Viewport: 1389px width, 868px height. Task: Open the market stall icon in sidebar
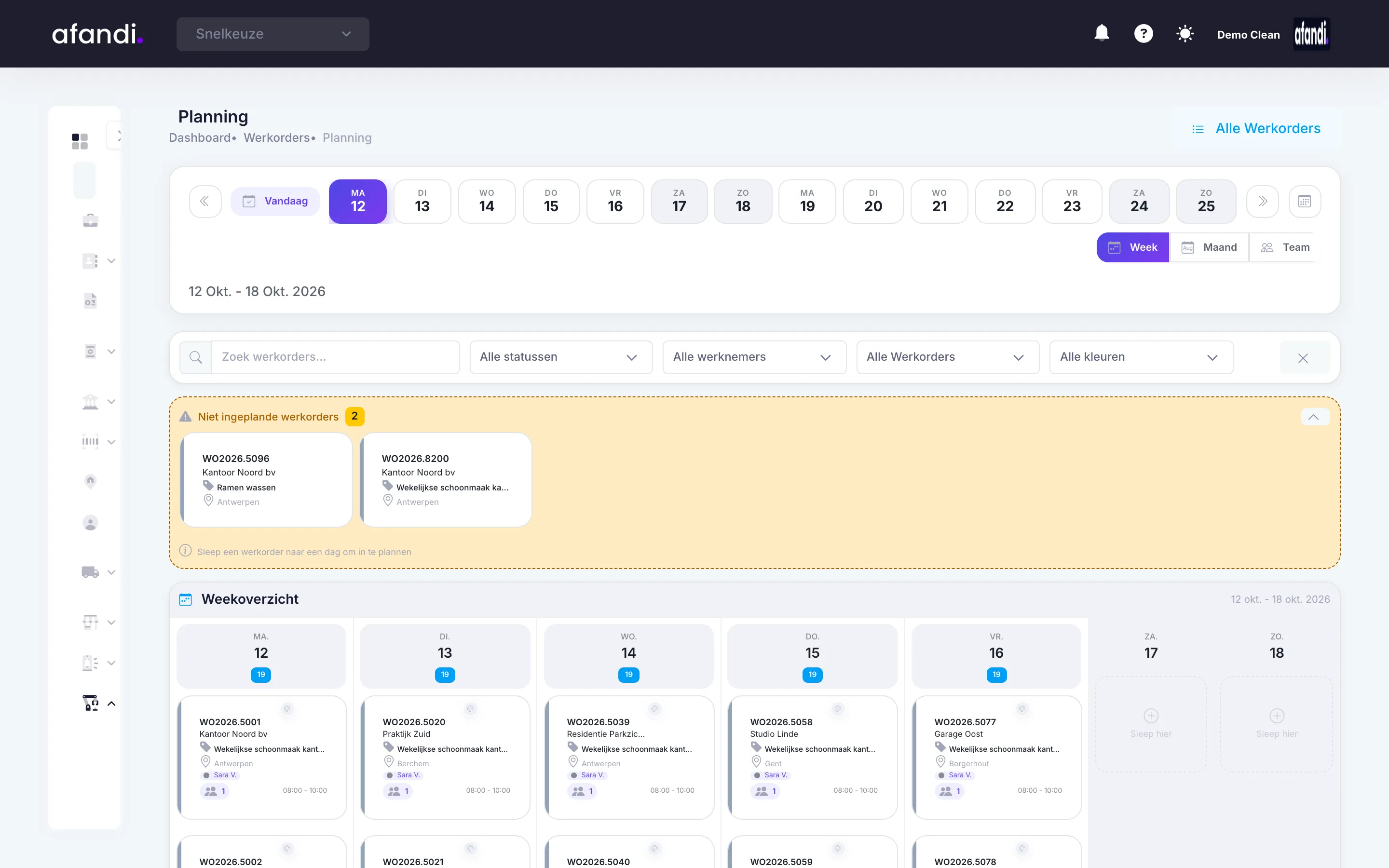90,622
